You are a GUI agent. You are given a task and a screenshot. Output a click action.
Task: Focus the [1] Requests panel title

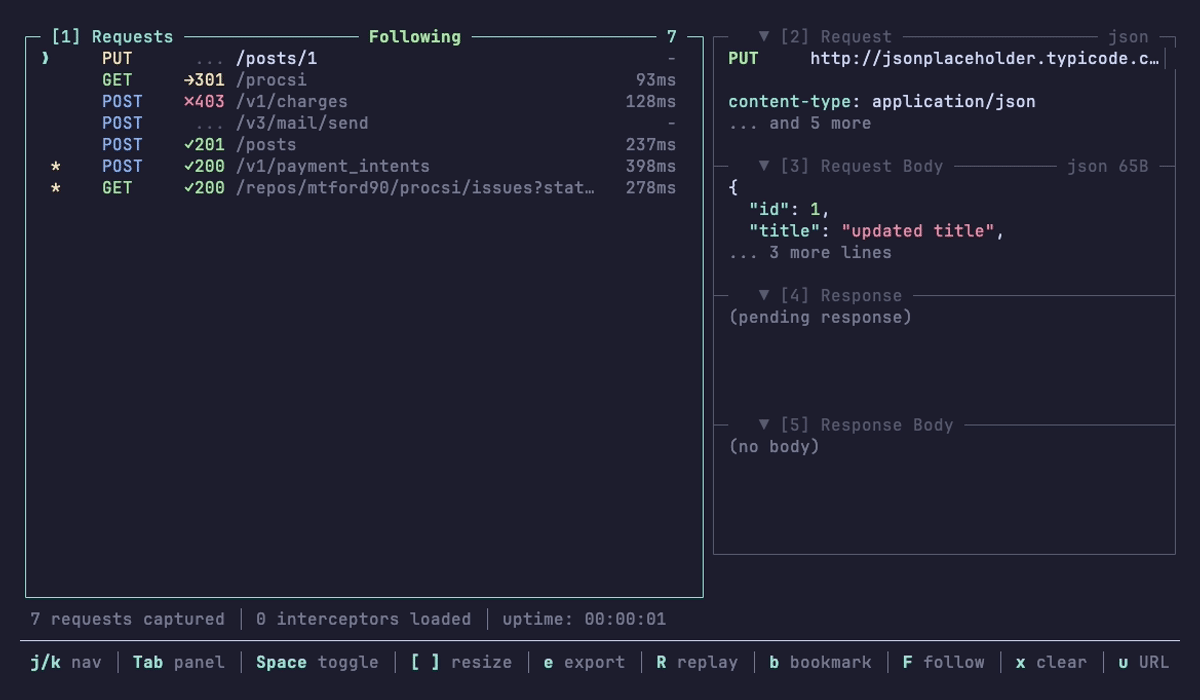pyautogui.click(x=112, y=37)
